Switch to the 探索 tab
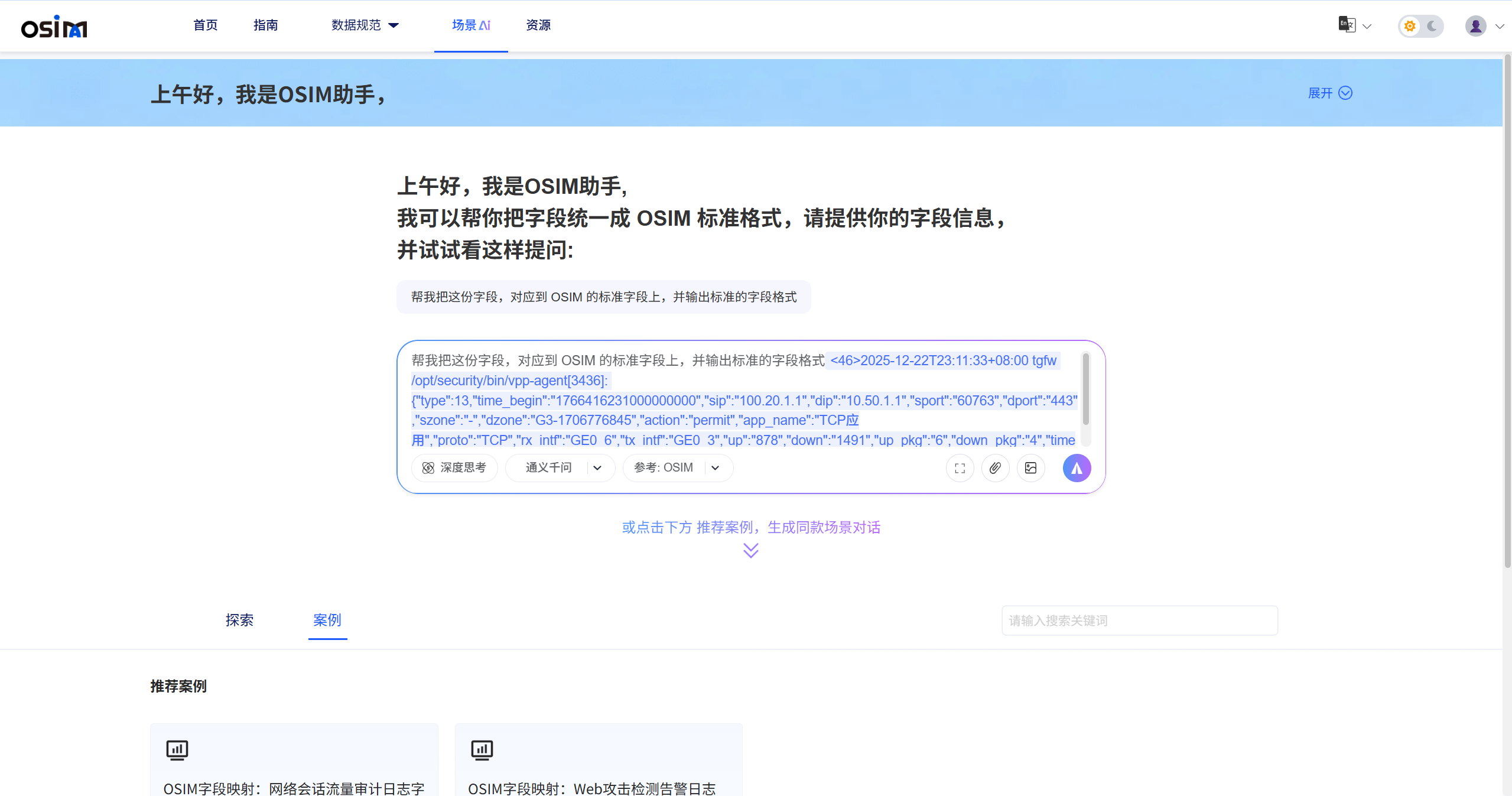 click(239, 620)
